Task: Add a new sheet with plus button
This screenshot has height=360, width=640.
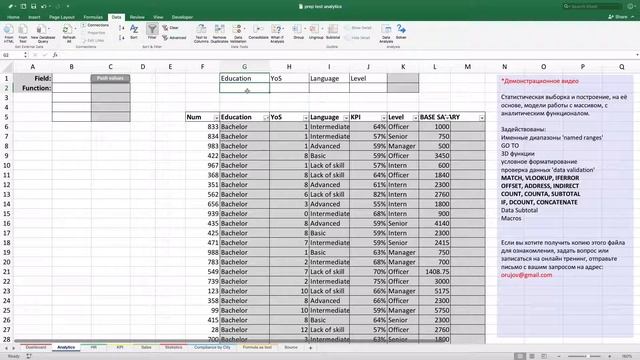Action: pos(310,348)
